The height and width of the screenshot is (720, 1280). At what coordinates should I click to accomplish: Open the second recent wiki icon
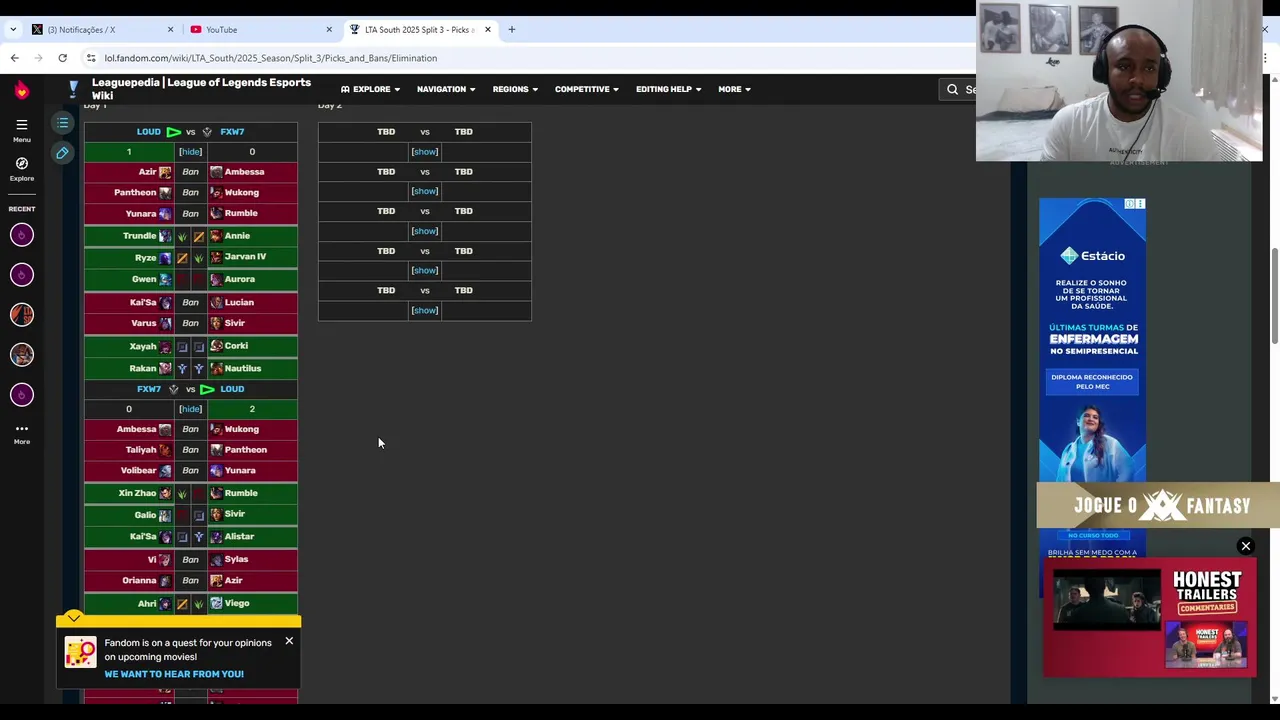(21, 275)
